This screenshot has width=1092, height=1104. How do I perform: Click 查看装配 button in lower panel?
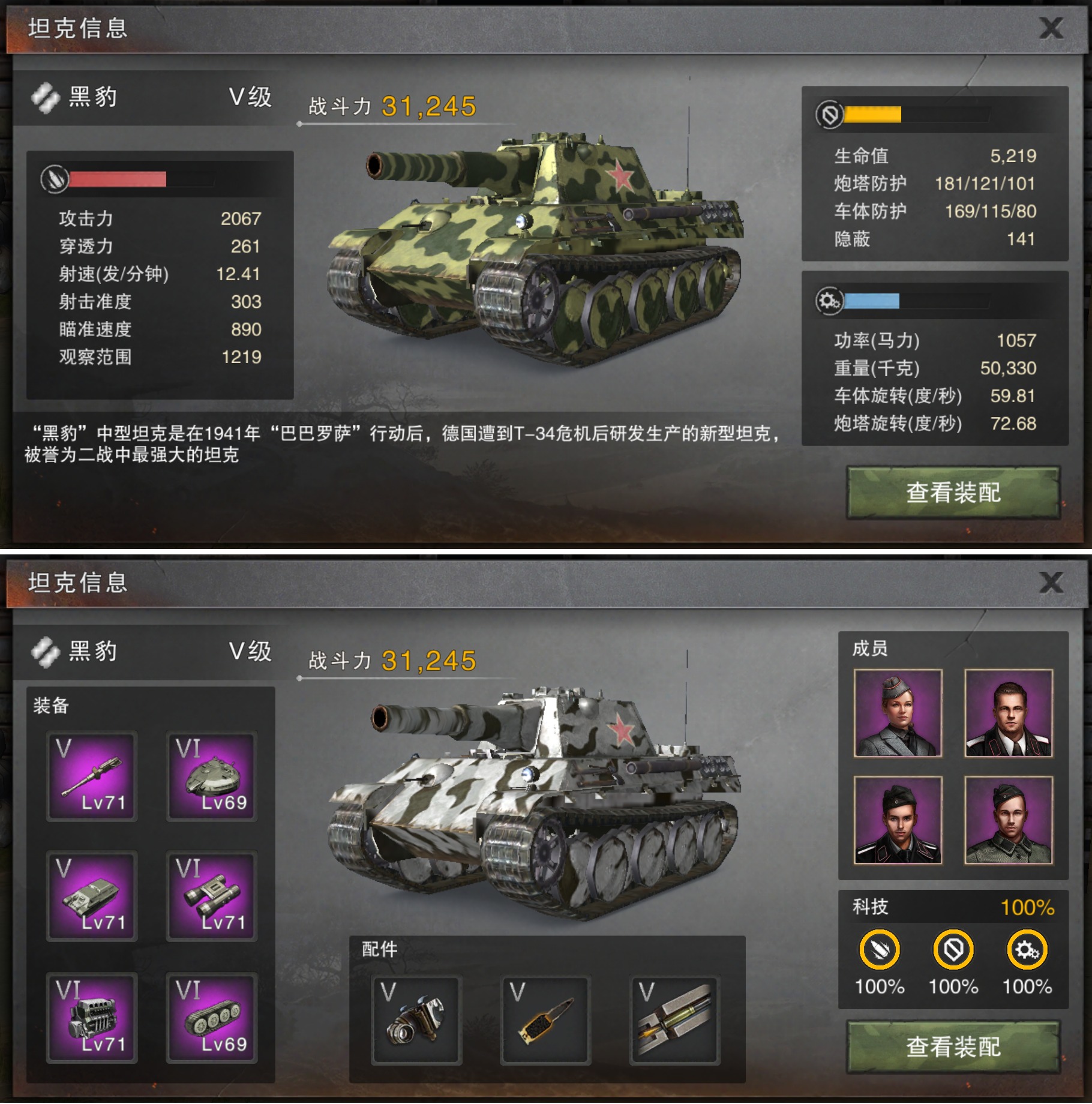[953, 1047]
